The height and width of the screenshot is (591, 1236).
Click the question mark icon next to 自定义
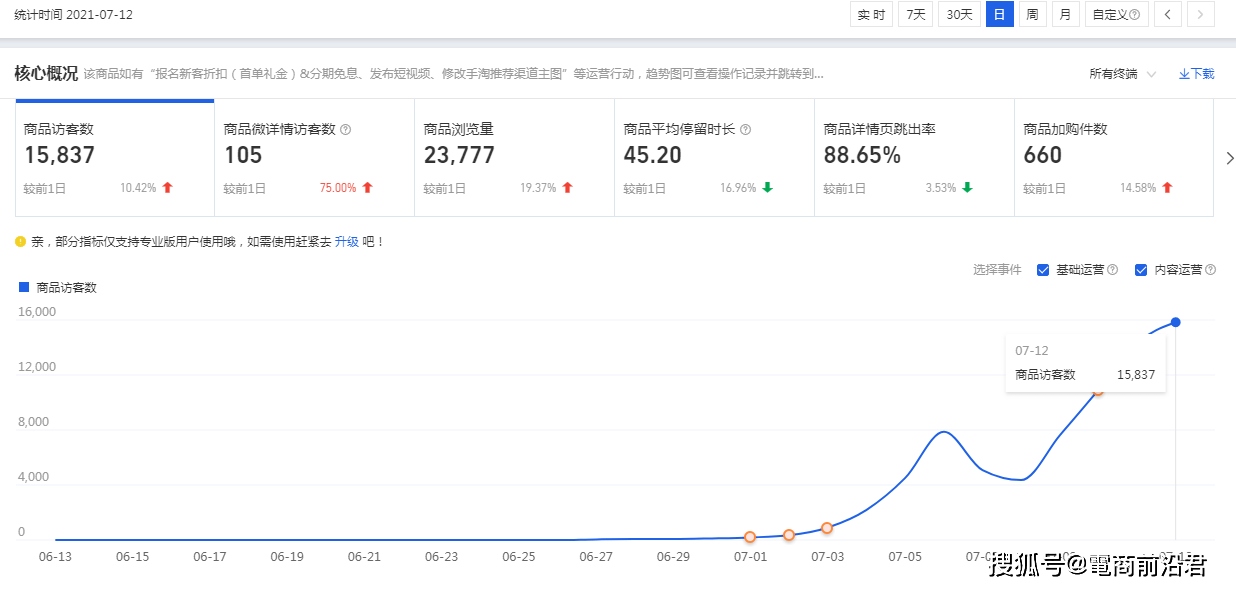click(x=1133, y=14)
